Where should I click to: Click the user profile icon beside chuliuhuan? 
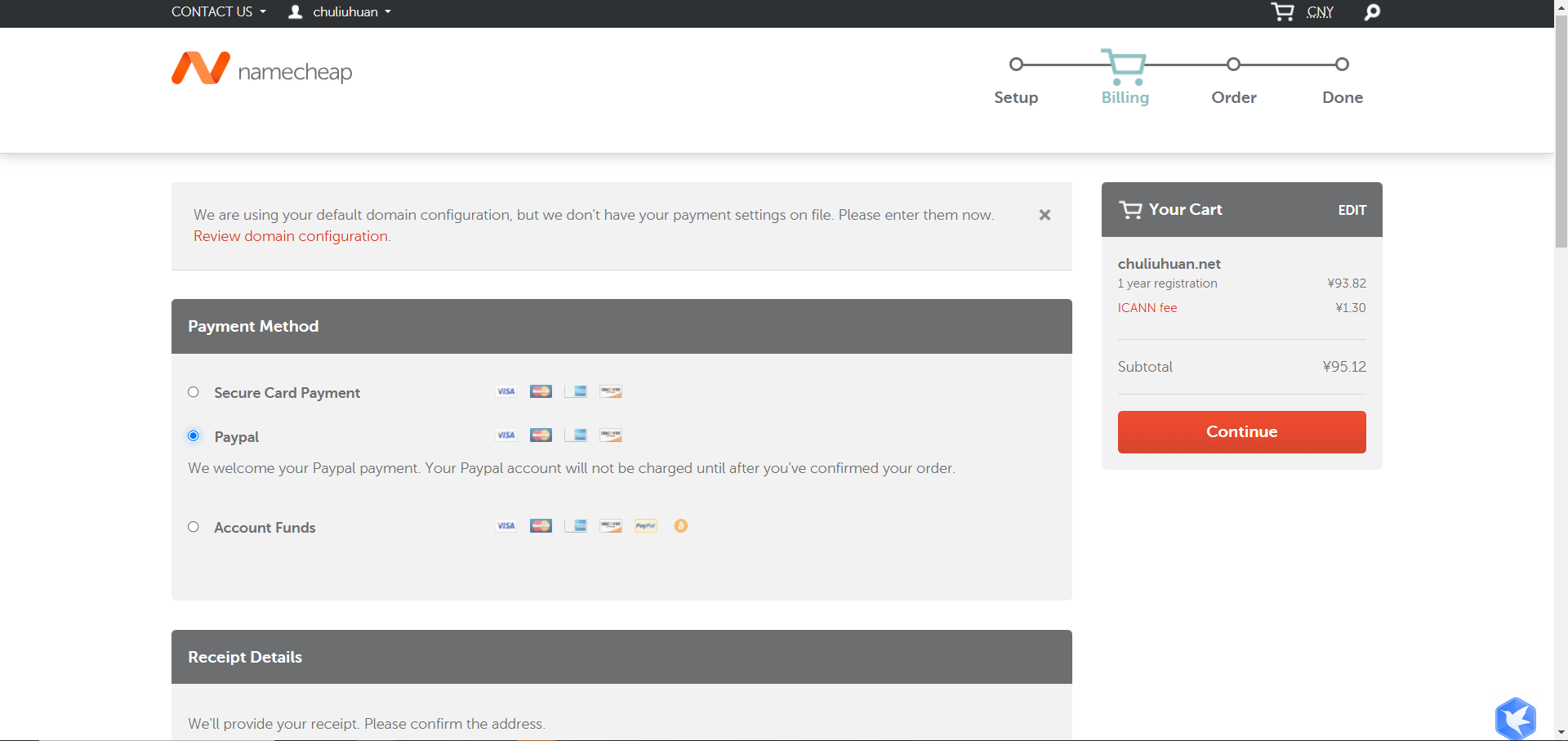(296, 11)
